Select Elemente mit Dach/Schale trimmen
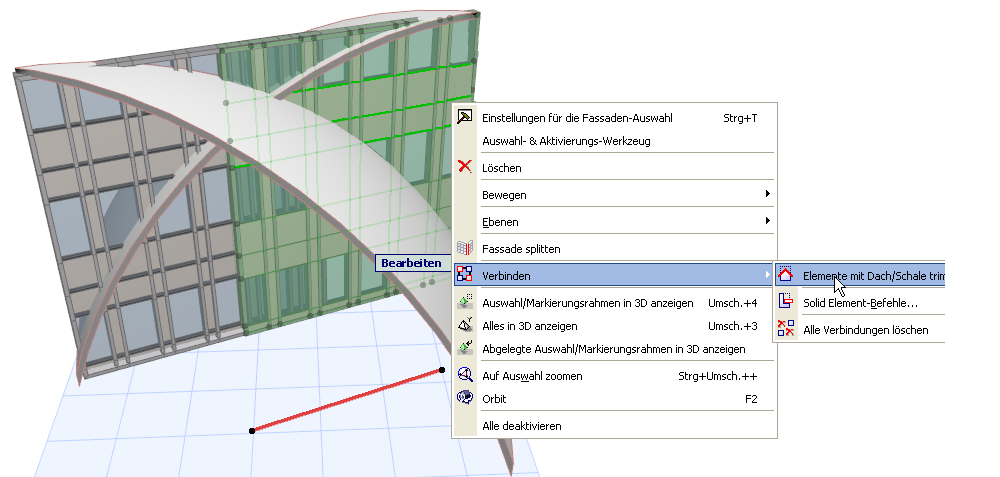Screen dimensions: 1000x477 [x=860, y=275]
